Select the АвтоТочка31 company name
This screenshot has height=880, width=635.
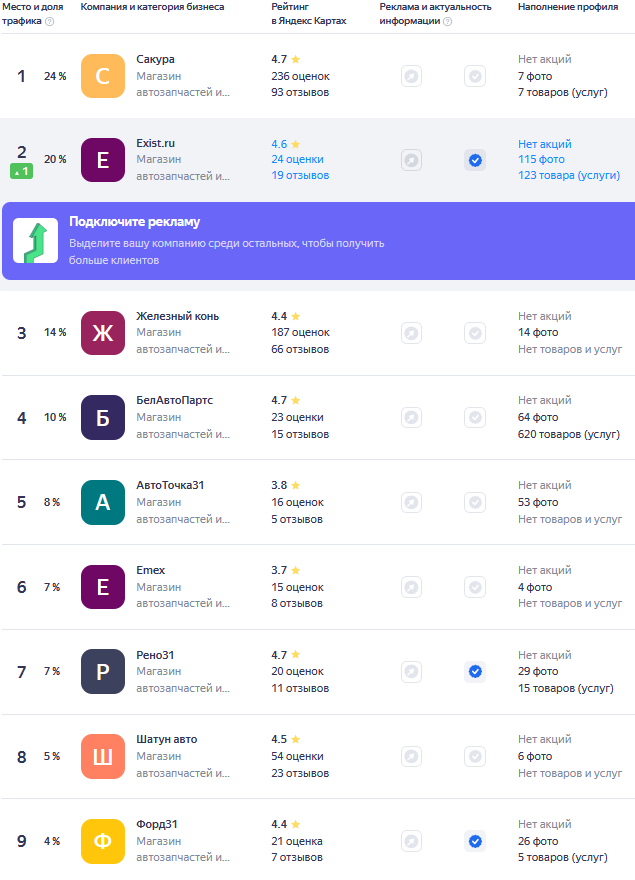[x=170, y=486]
